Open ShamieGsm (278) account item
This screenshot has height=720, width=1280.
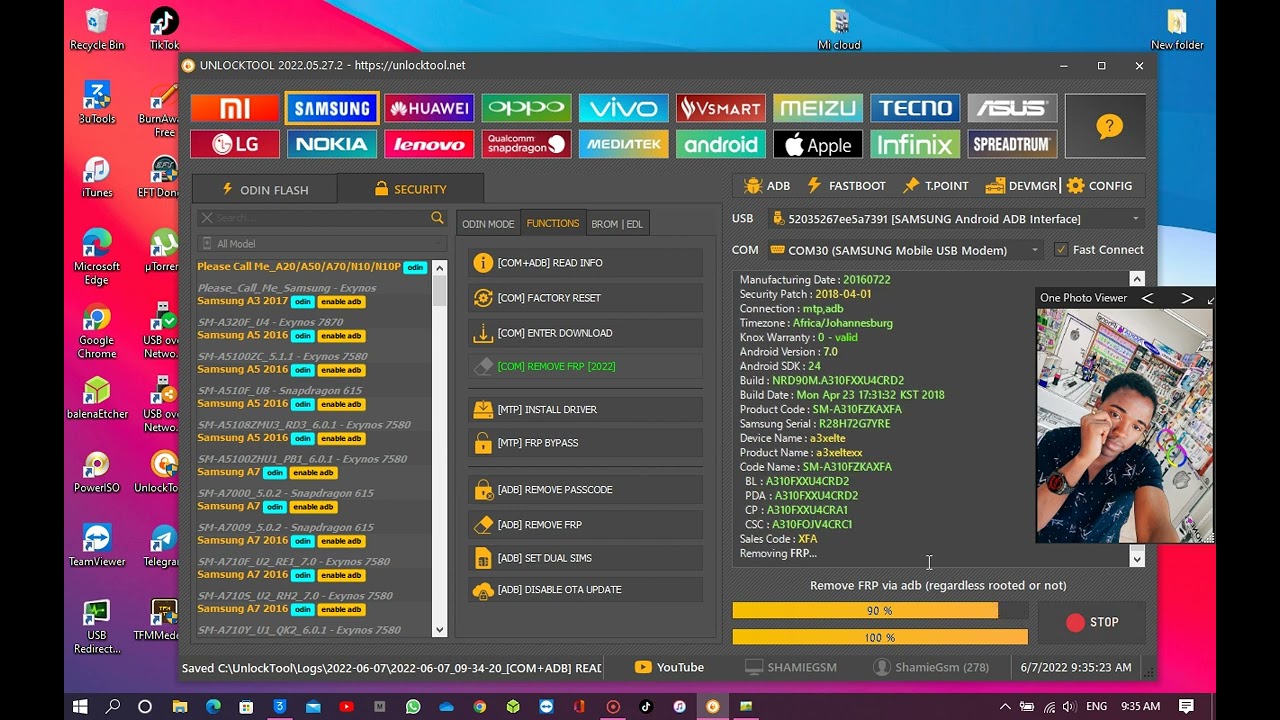tap(931, 667)
